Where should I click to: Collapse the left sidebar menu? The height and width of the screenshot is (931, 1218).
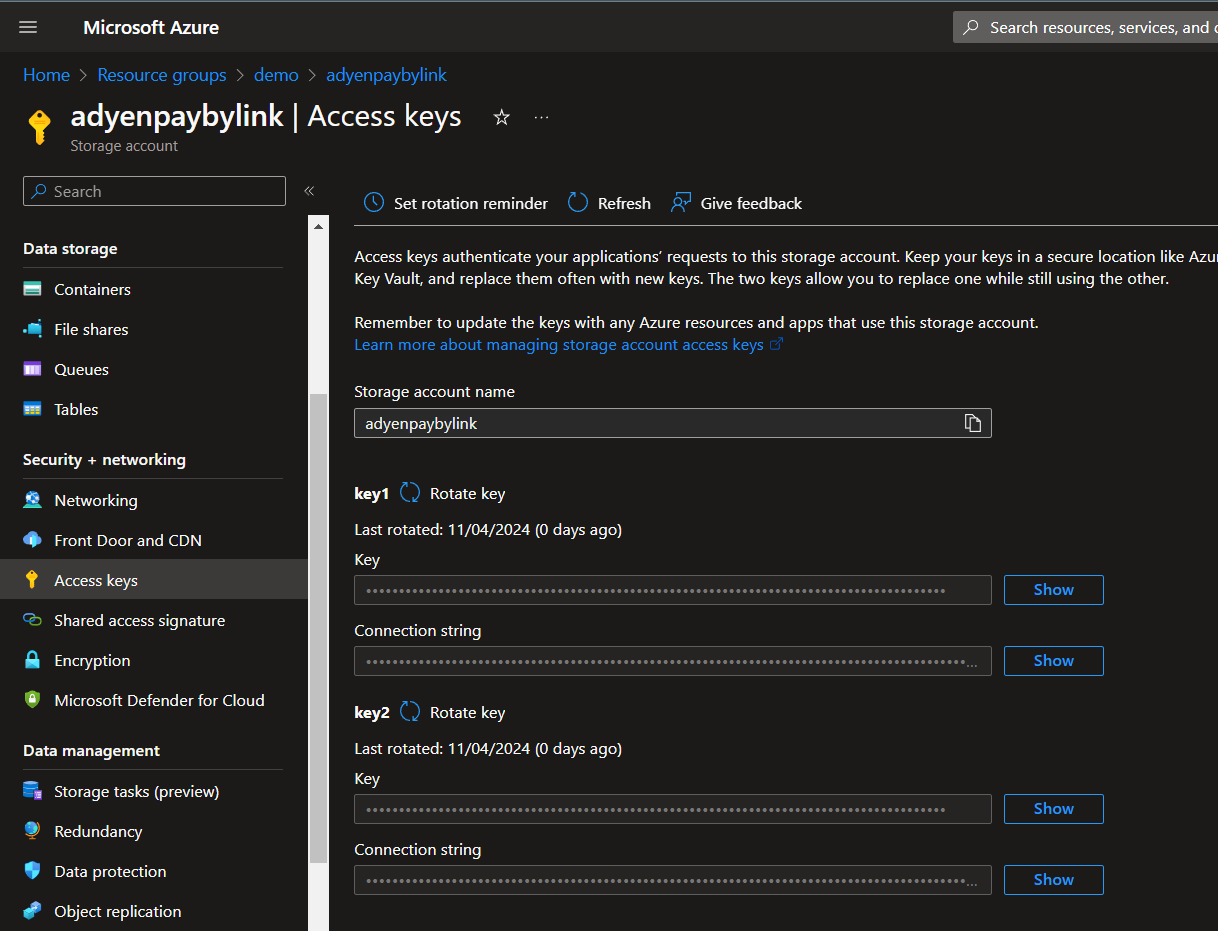309,191
